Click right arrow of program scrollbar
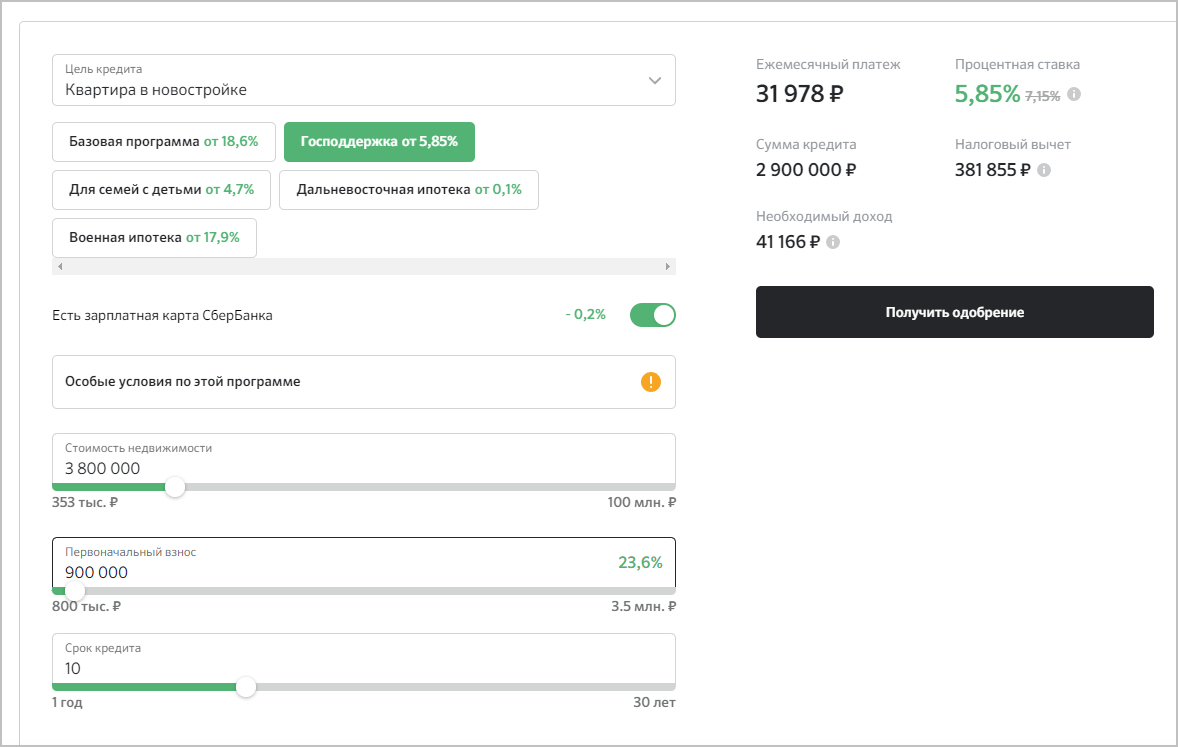 (x=668, y=267)
